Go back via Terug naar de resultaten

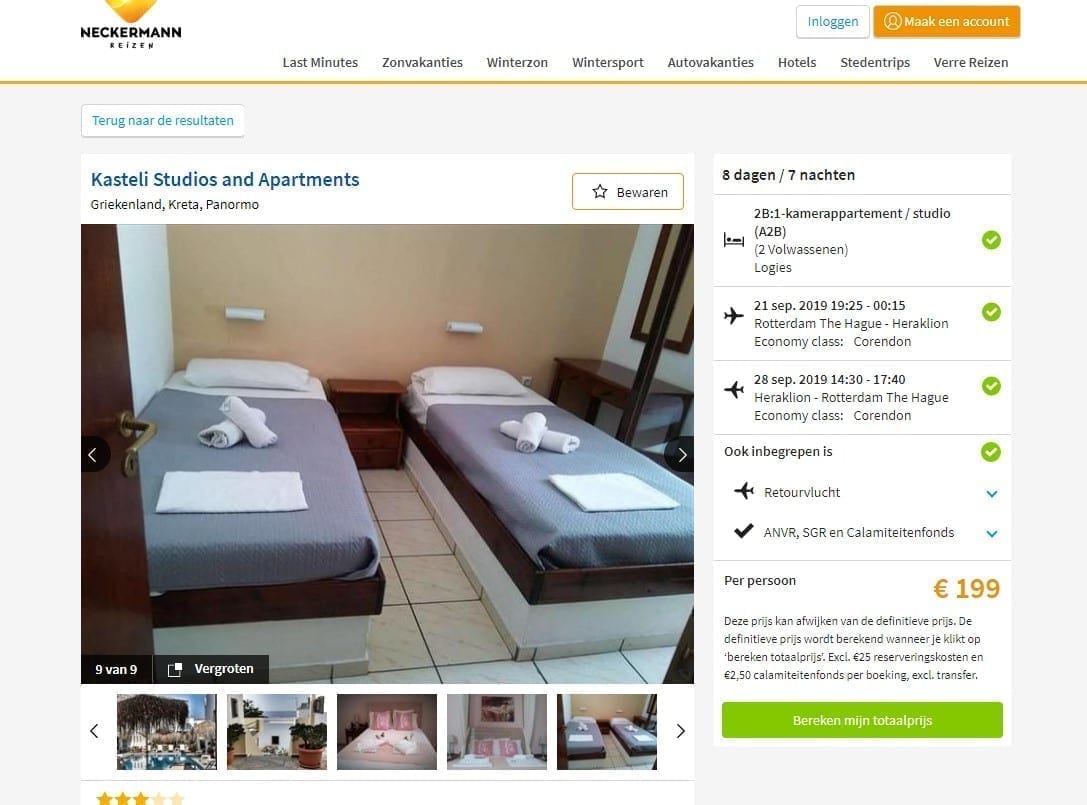point(163,121)
